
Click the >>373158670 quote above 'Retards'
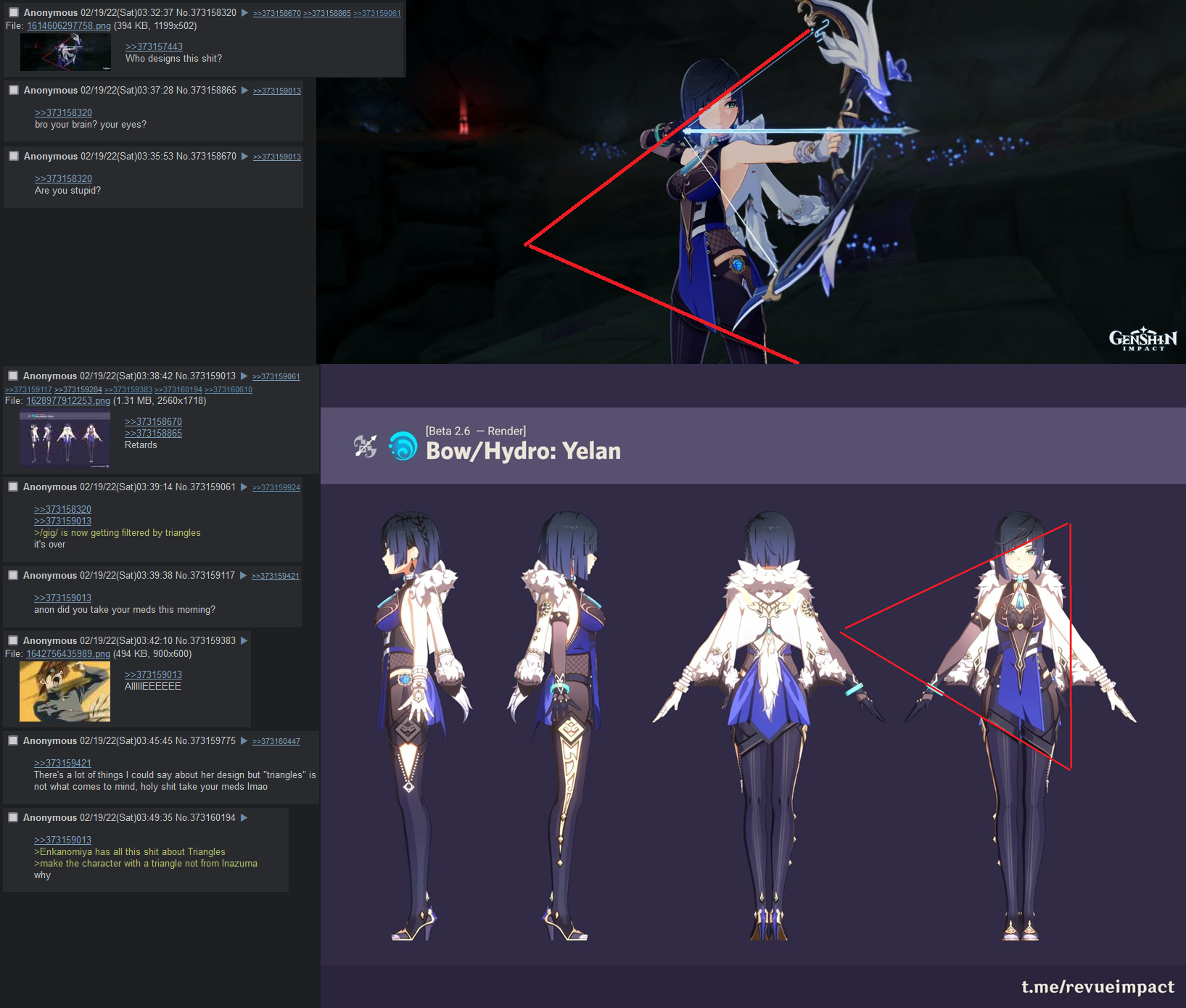click(153, 422)
